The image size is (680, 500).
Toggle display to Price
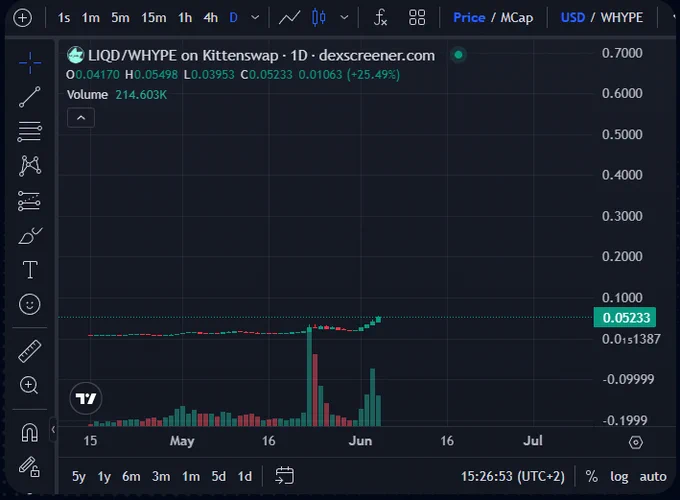coord(469,18)
